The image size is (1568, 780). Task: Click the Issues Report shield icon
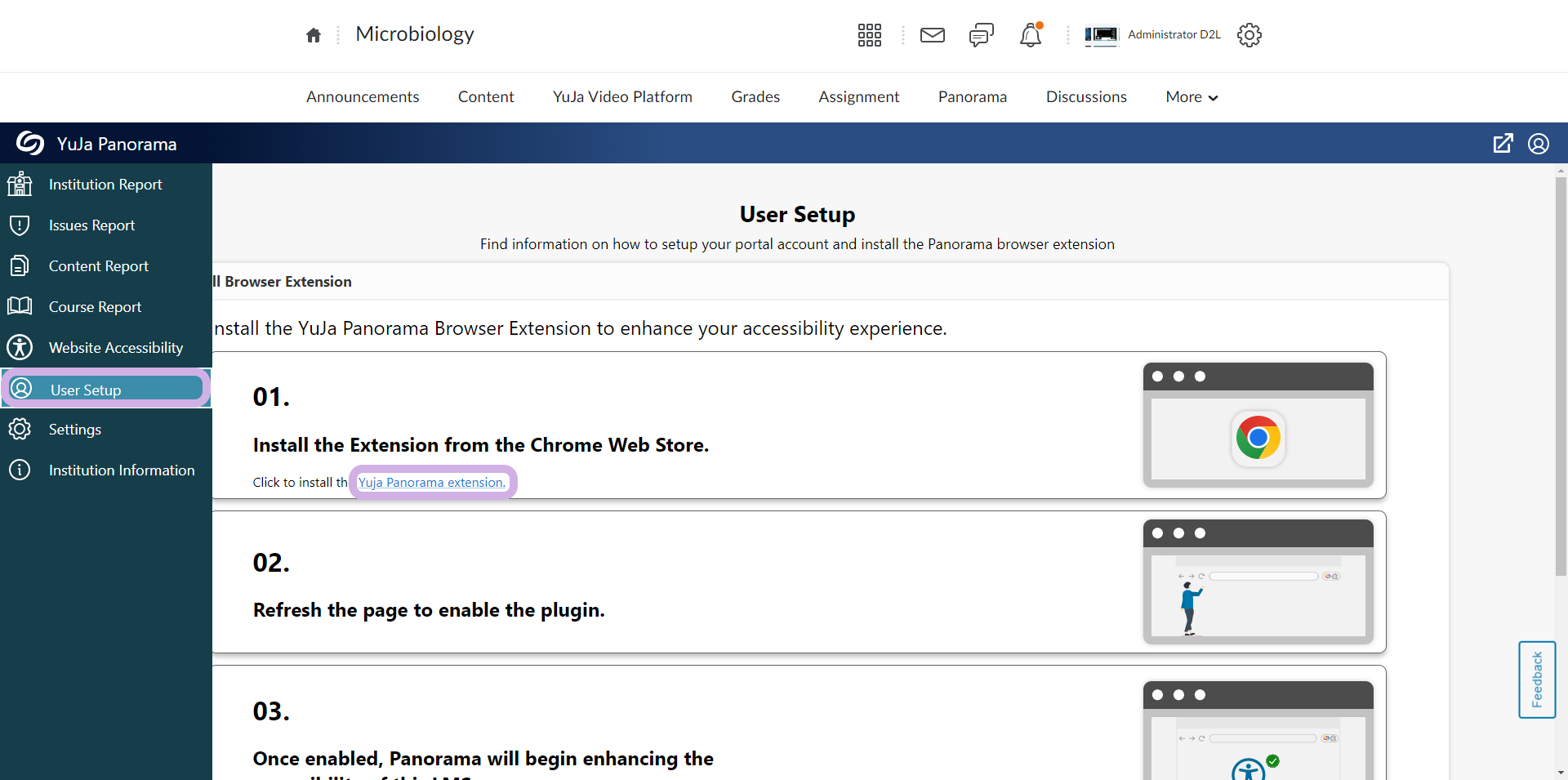tap(20, 225)
